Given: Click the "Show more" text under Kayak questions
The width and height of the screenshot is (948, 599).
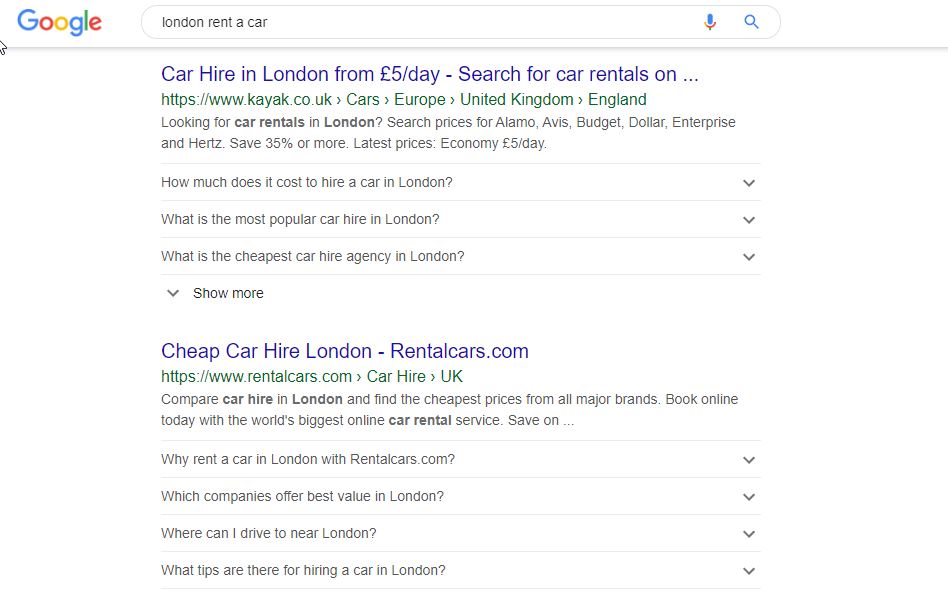Looking at the screenshot, I should coord(228,293).
